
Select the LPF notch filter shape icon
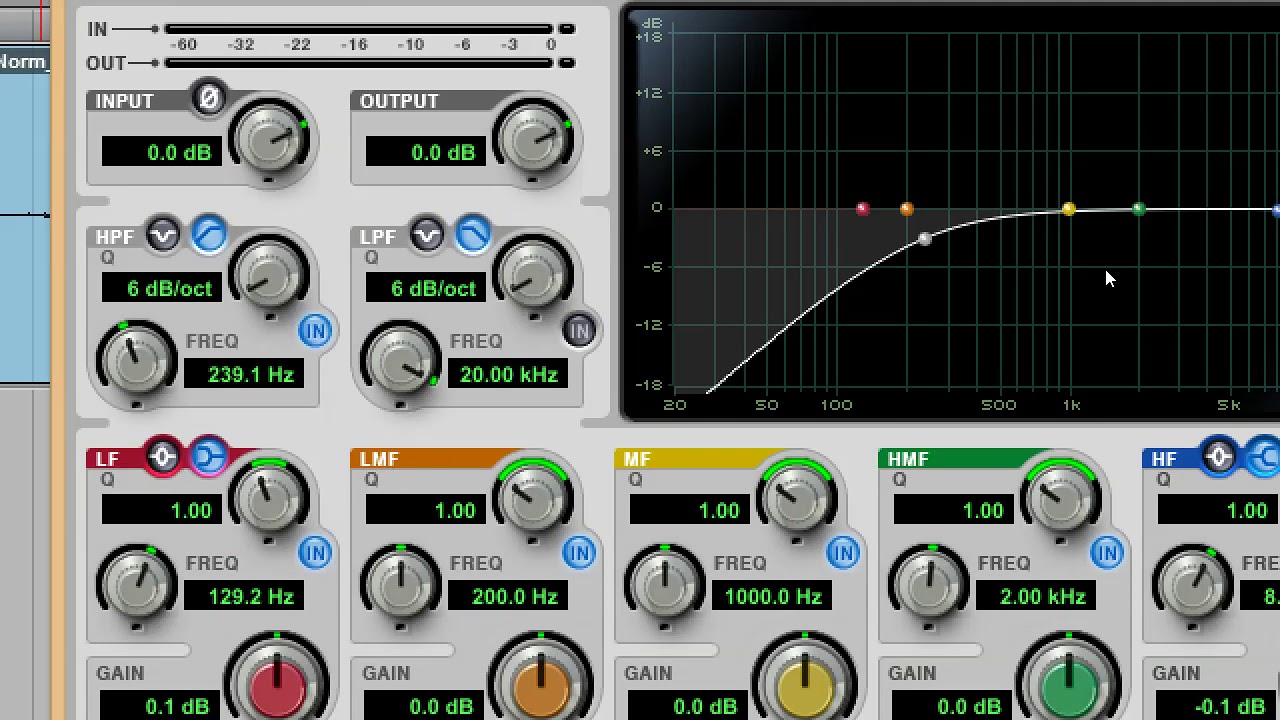click(427, 235)
